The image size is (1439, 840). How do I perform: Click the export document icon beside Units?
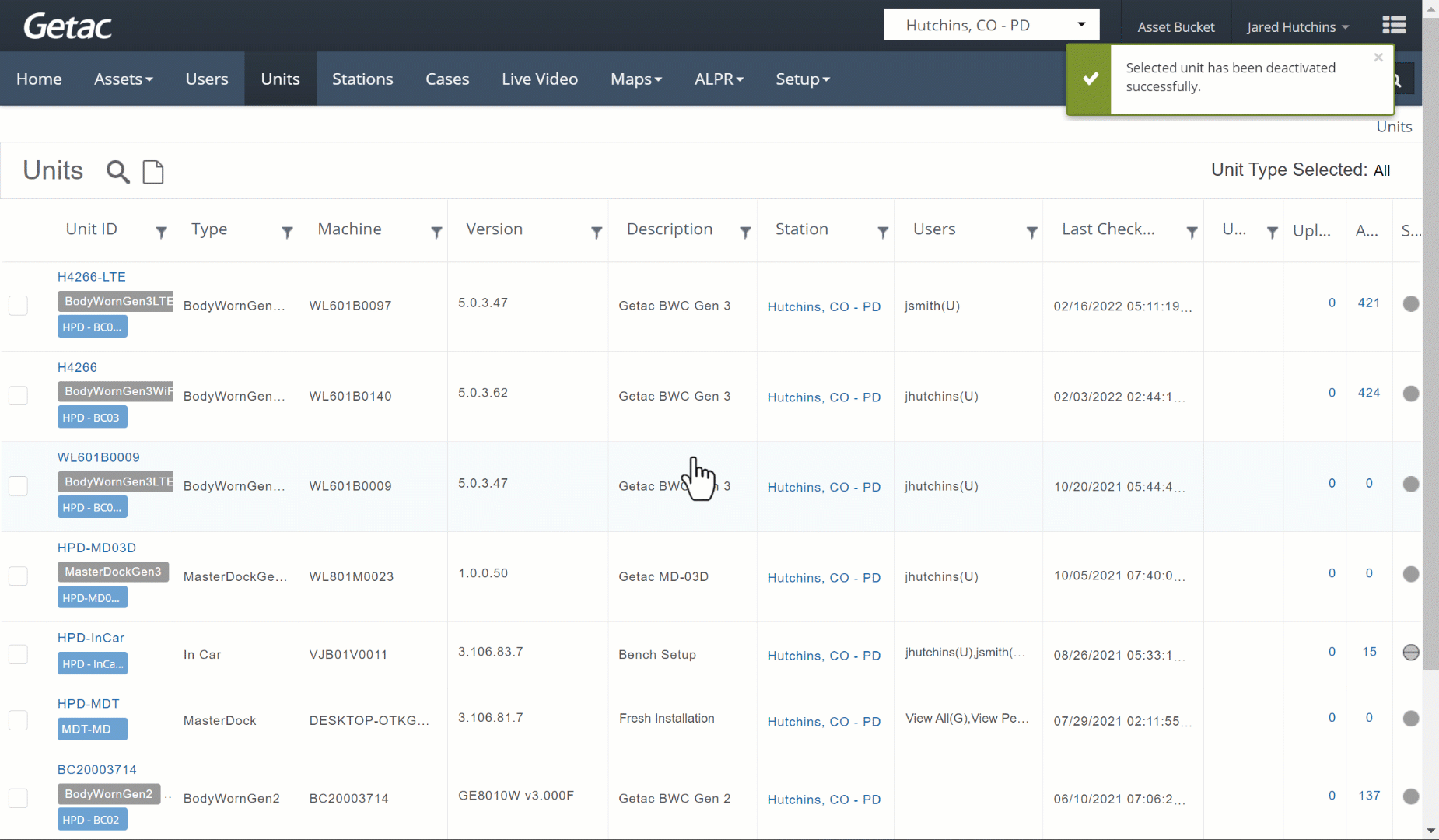[153, 171]
